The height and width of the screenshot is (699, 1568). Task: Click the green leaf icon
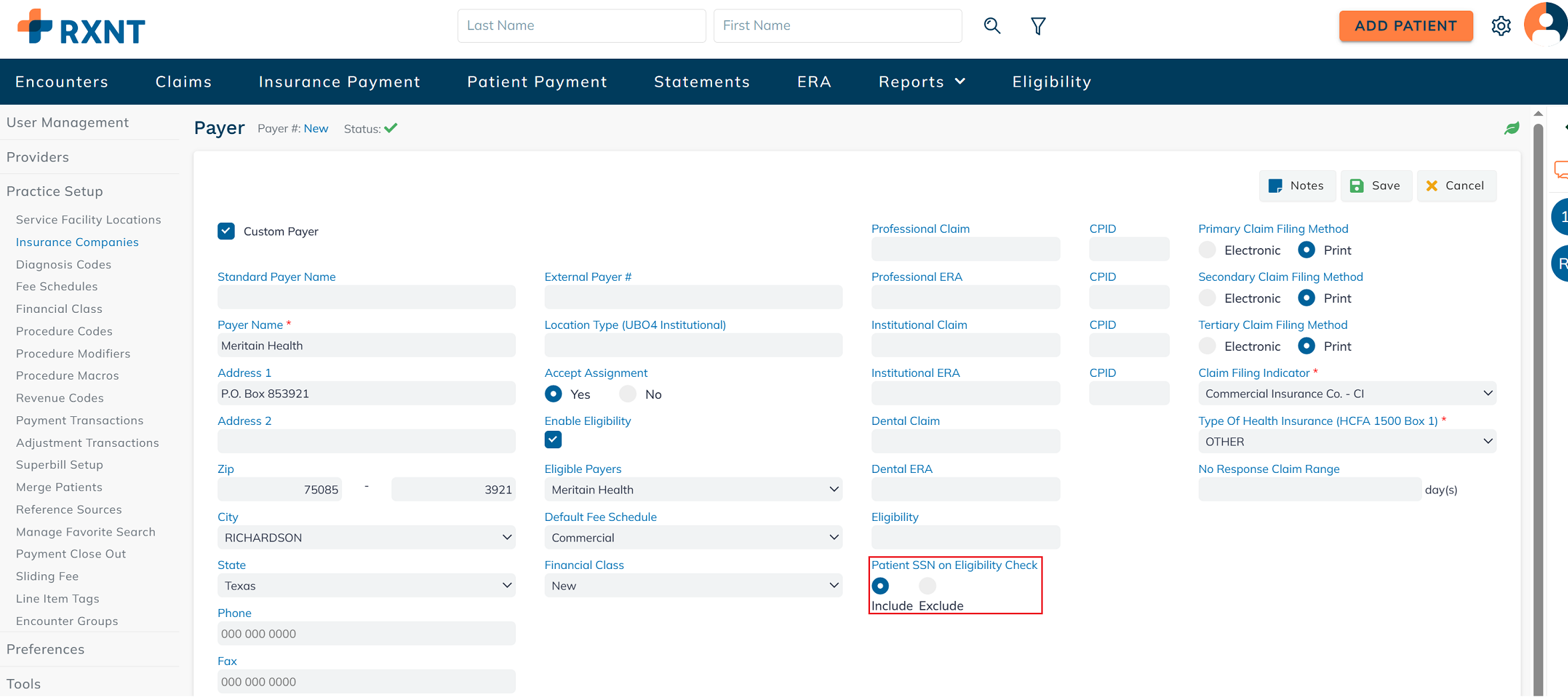coord(1511,128)
